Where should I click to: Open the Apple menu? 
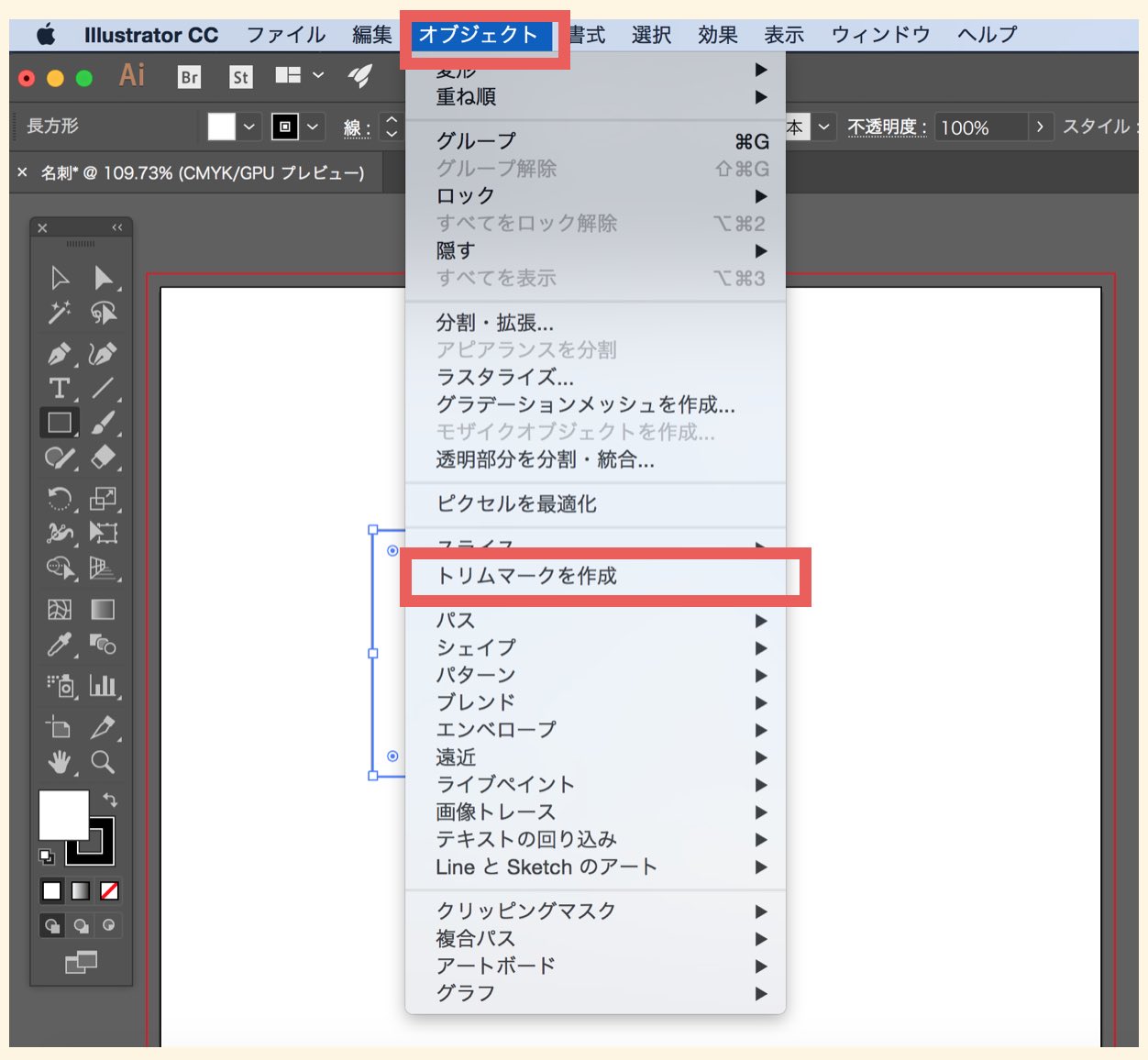coord(46,35)
